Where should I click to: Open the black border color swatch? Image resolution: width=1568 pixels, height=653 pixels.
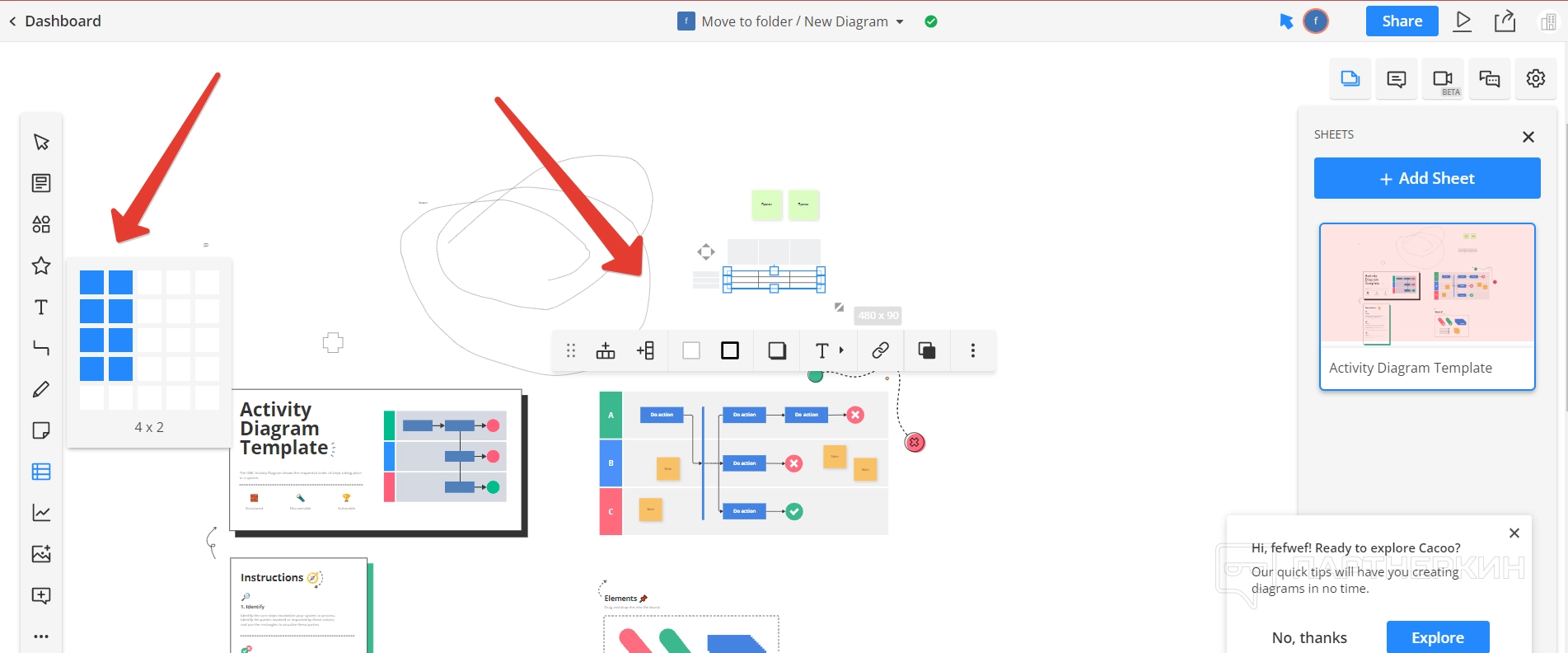coord(730,351)
